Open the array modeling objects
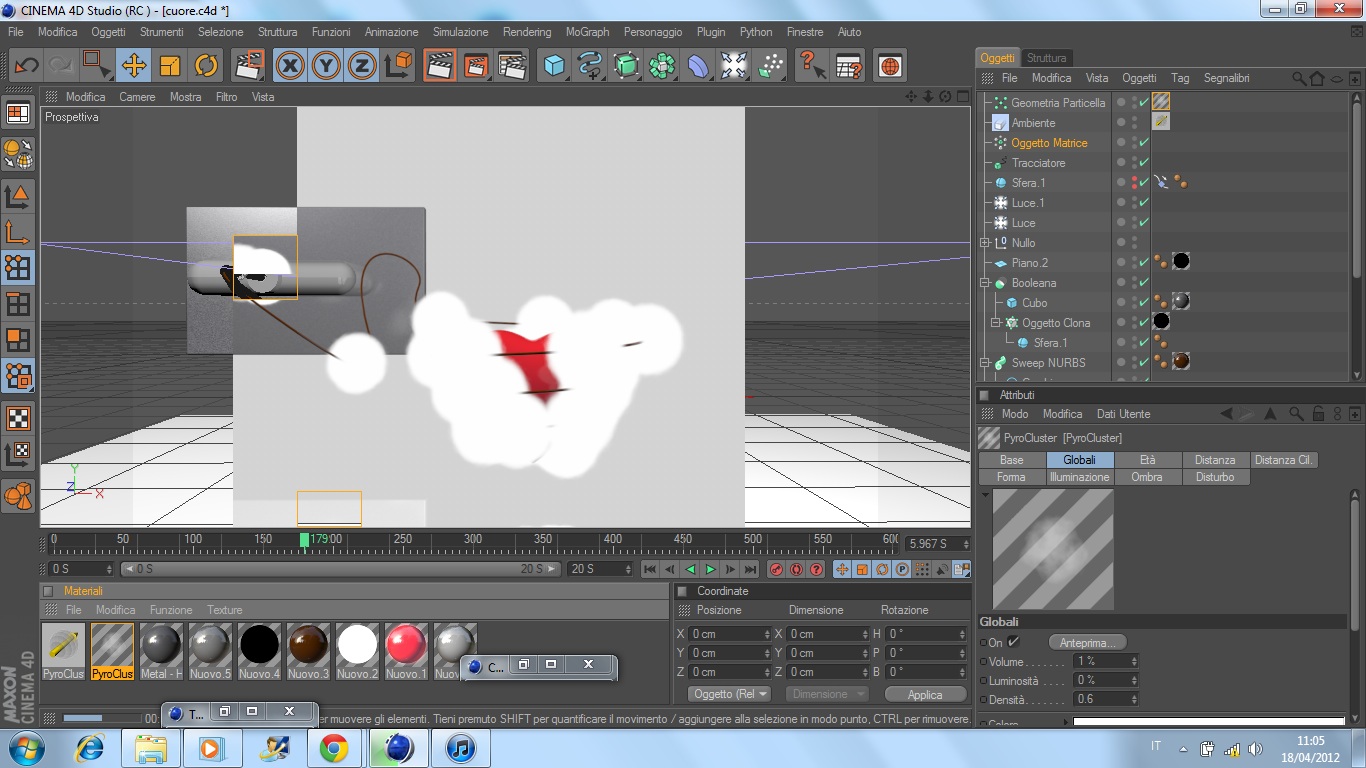This screenshot has height=768, width=1366. (x=662, y=66)
